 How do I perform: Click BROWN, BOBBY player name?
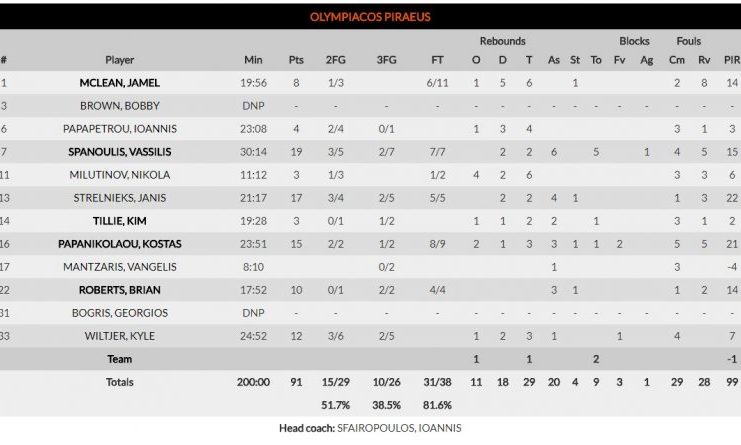pos(119,106)
